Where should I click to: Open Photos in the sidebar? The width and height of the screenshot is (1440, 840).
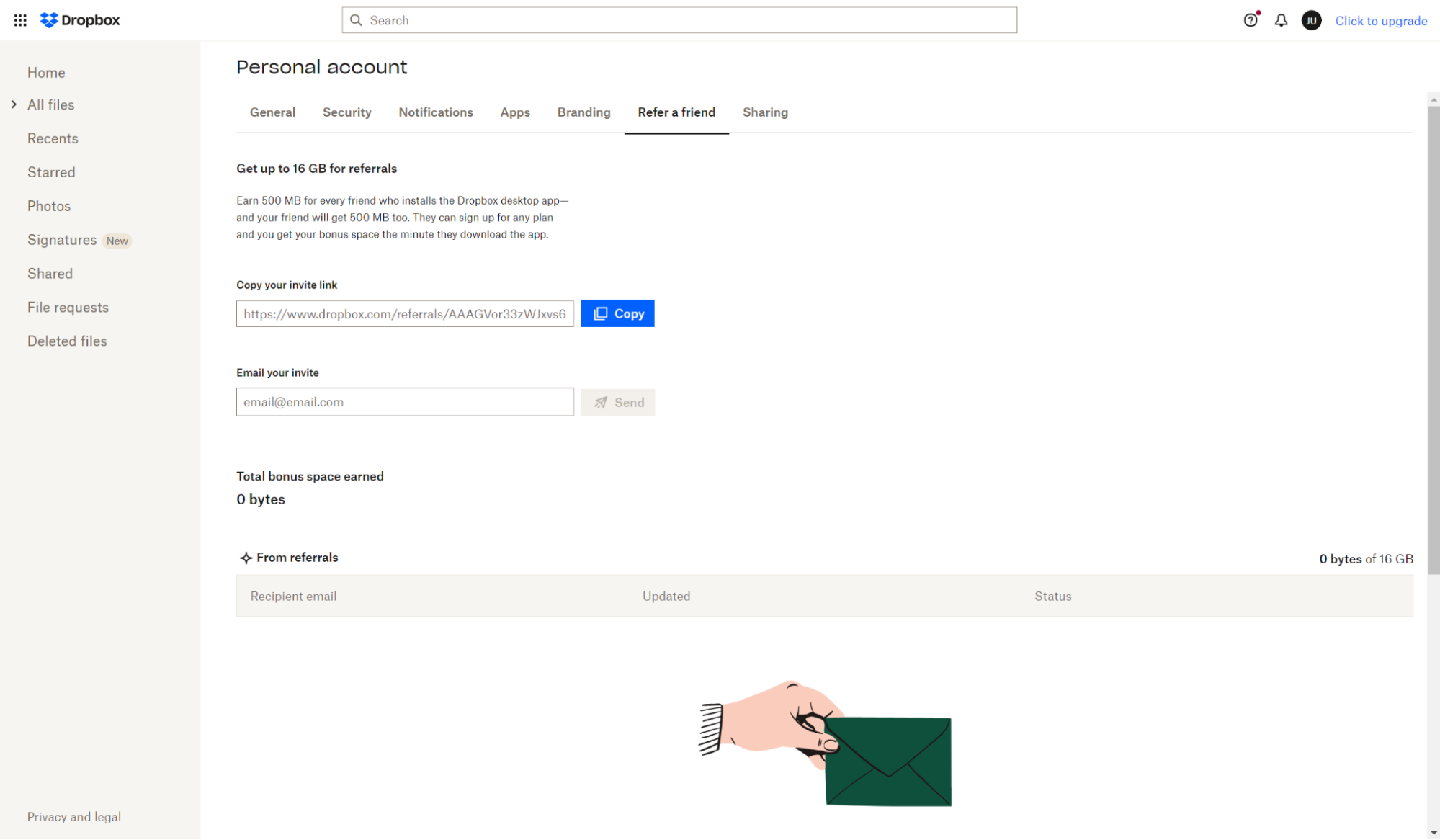coord(49,206)
